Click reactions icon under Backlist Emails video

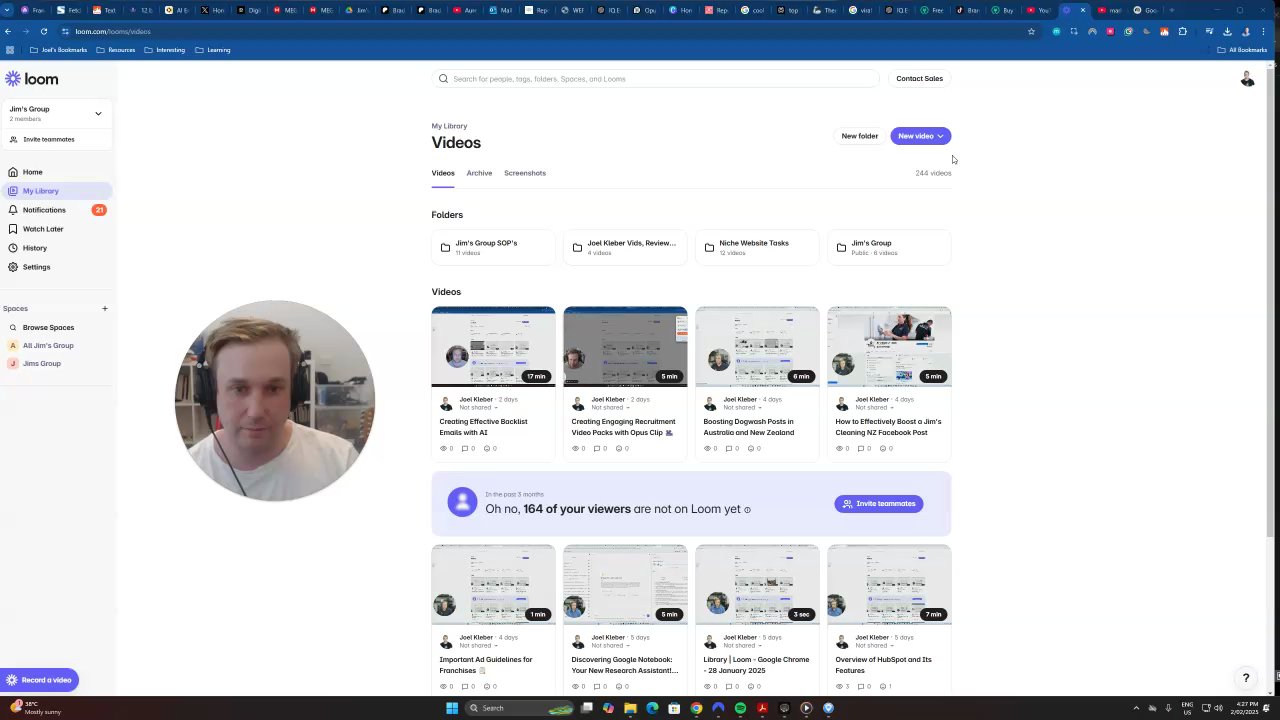[487, 448]
